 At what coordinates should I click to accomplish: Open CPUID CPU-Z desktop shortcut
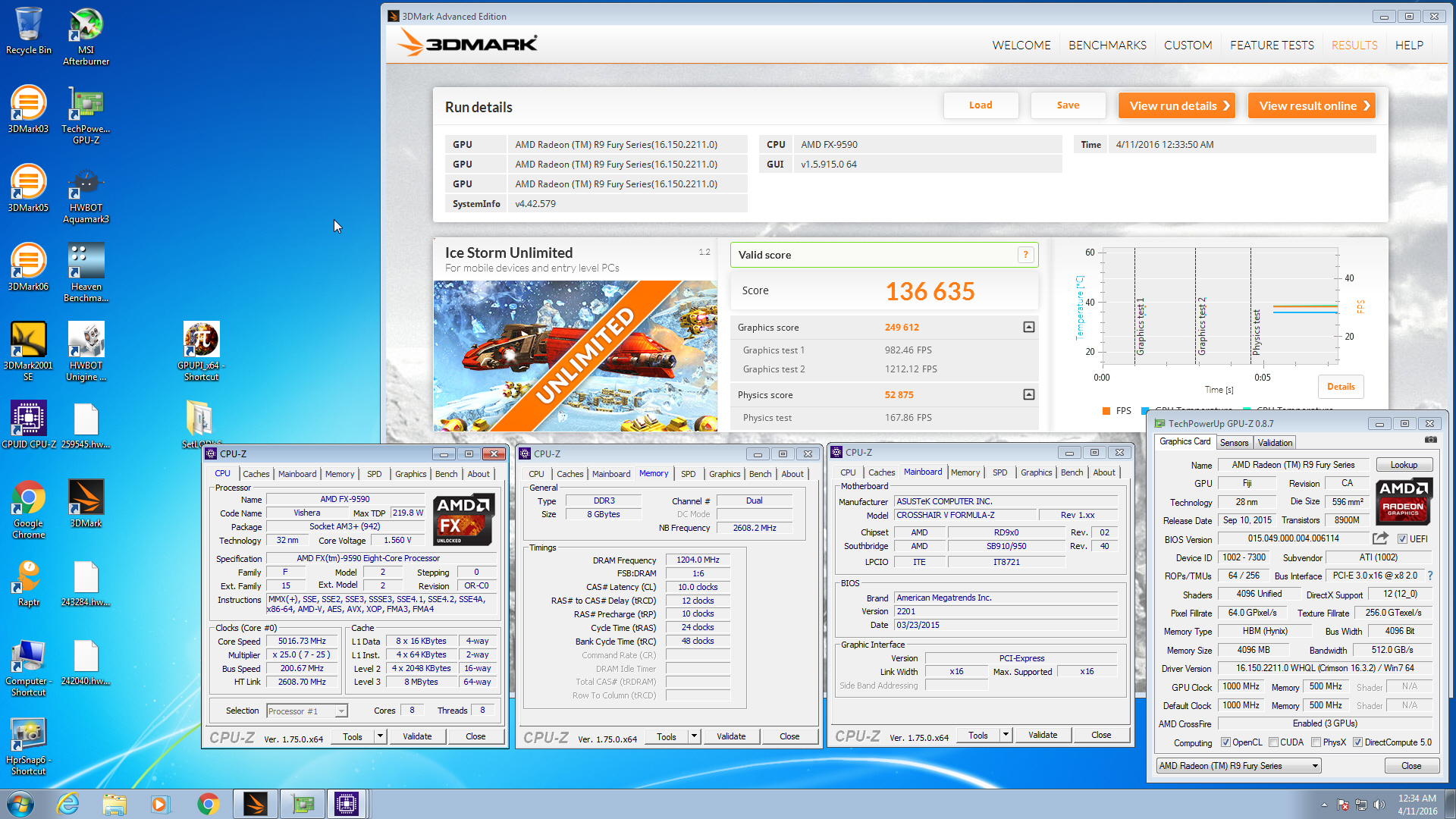point(28,425)
